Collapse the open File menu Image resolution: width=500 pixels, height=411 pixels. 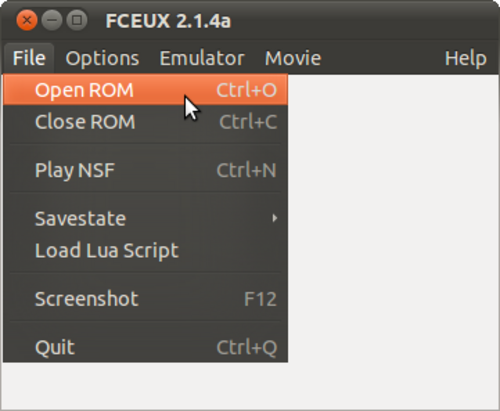click(x=29, y=58)
